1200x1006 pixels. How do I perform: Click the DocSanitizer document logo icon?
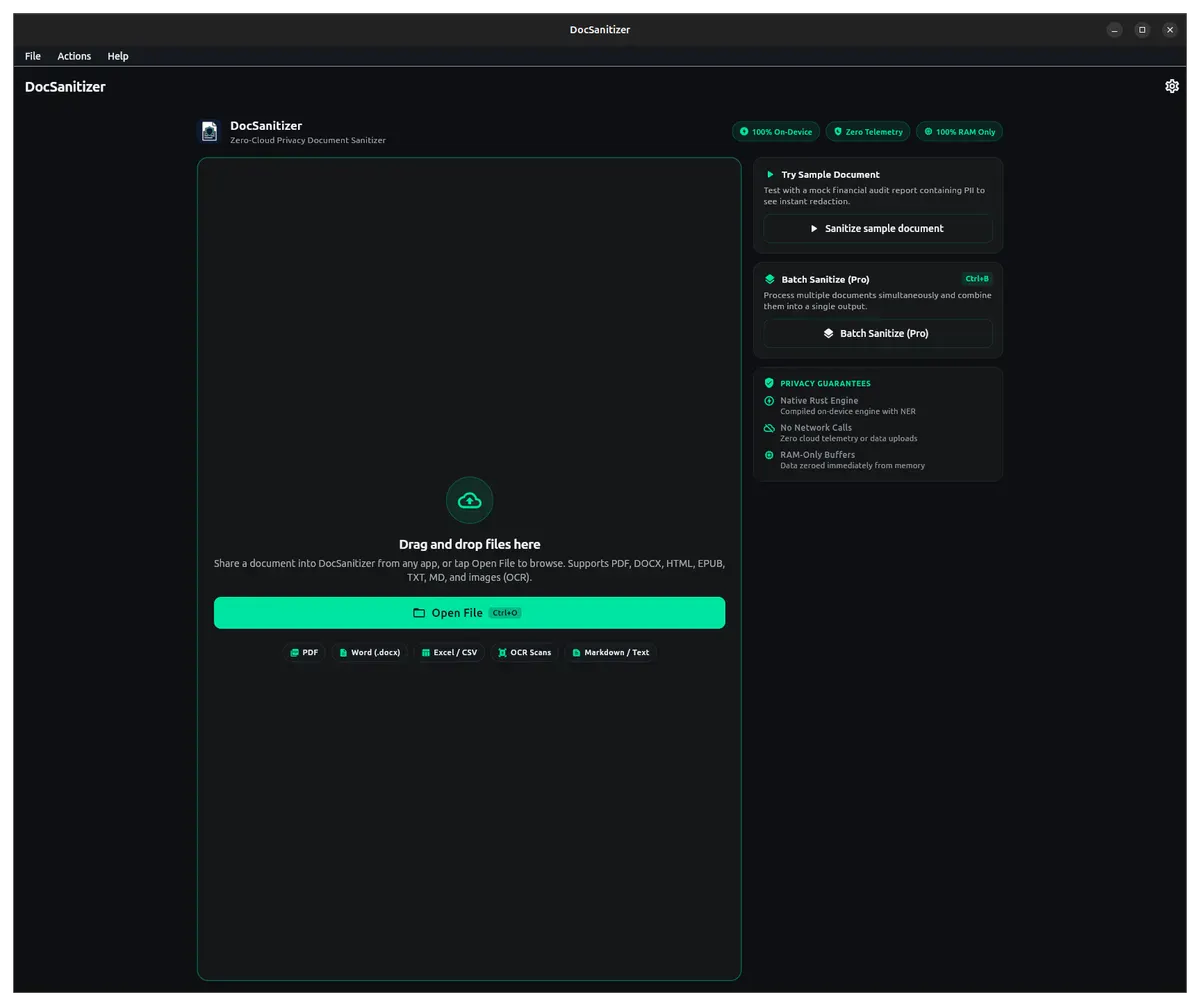(209, 131)
